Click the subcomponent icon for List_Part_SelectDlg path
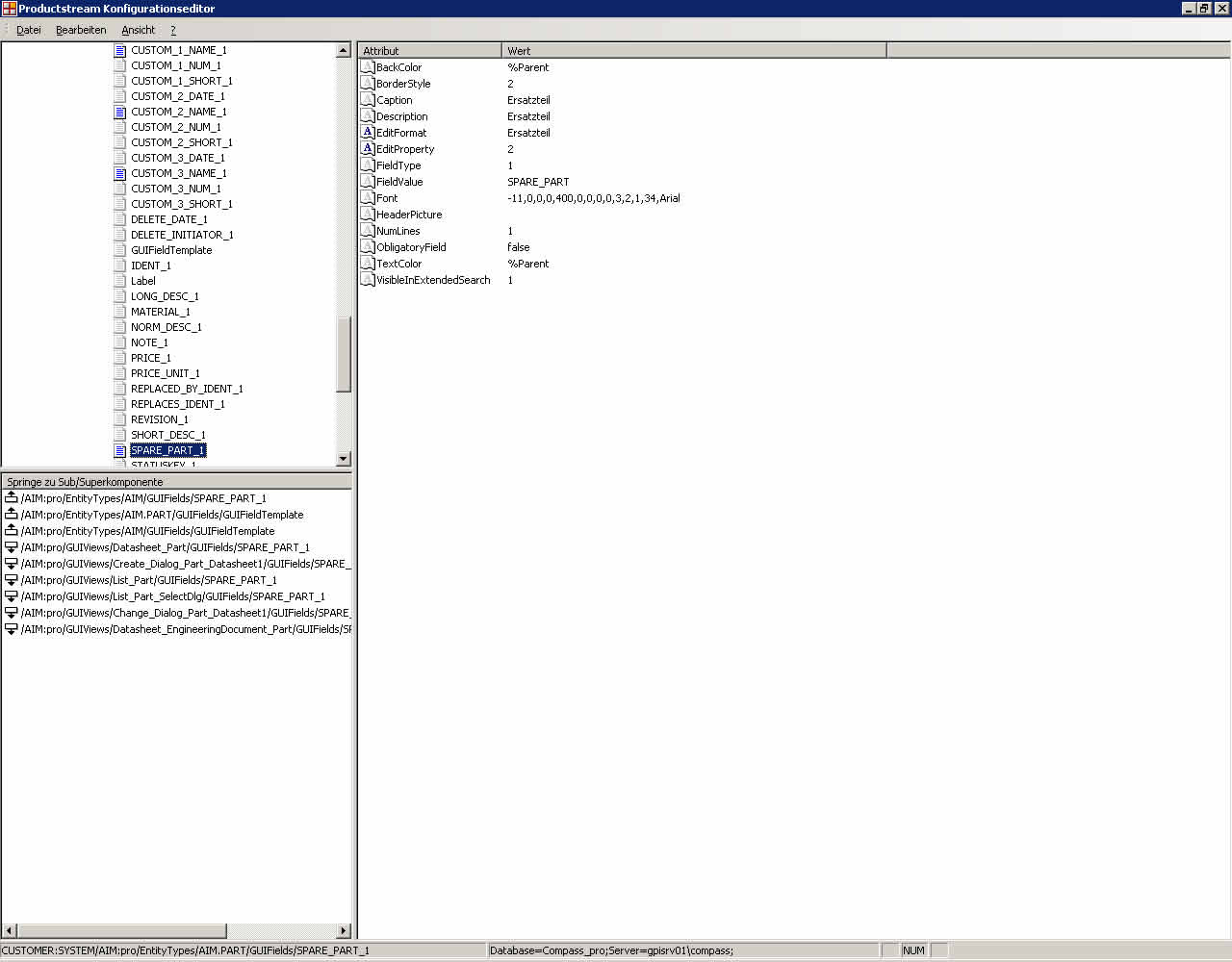 click(x=12, y=596)
